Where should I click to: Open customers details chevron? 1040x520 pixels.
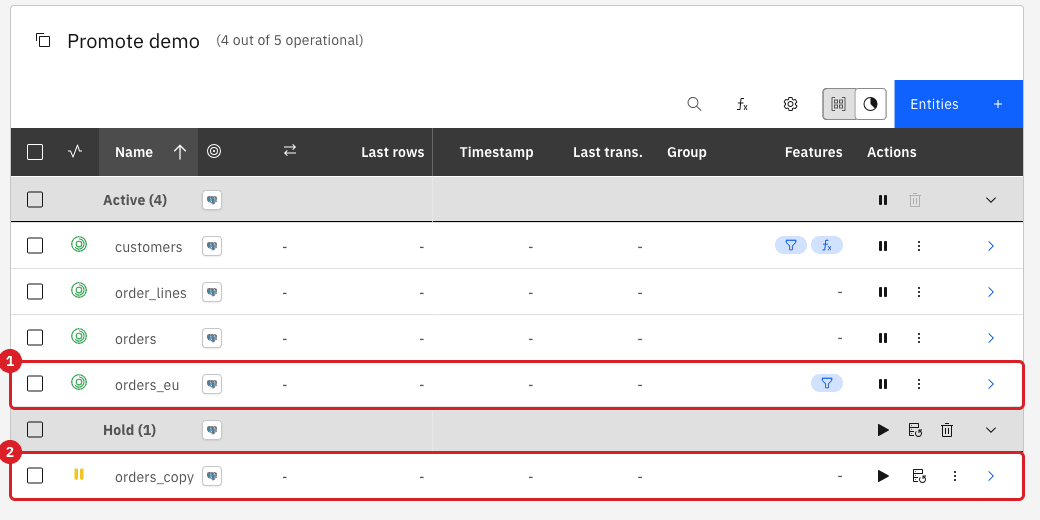tap(991, 246)
